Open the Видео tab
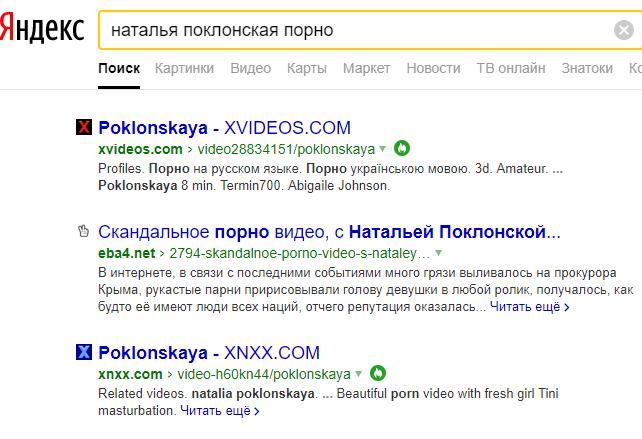 [250, 69]
